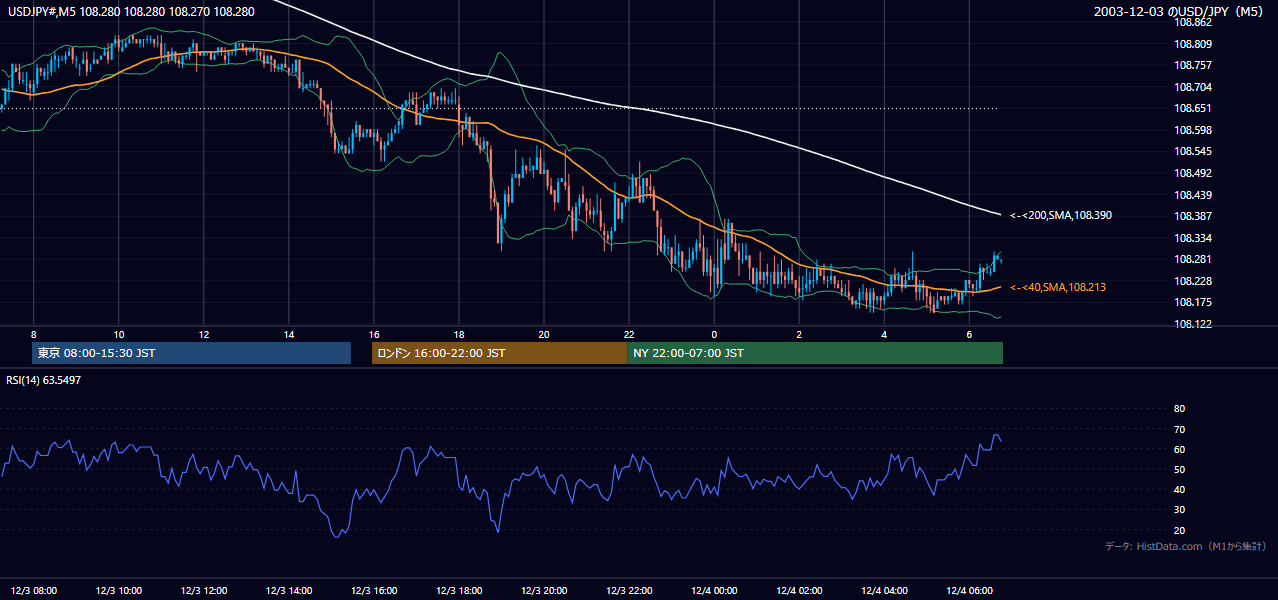The width and height of the screenshot is (1278, 600).
Task: Click hour label 22 under the price chart
Action: 628,334
